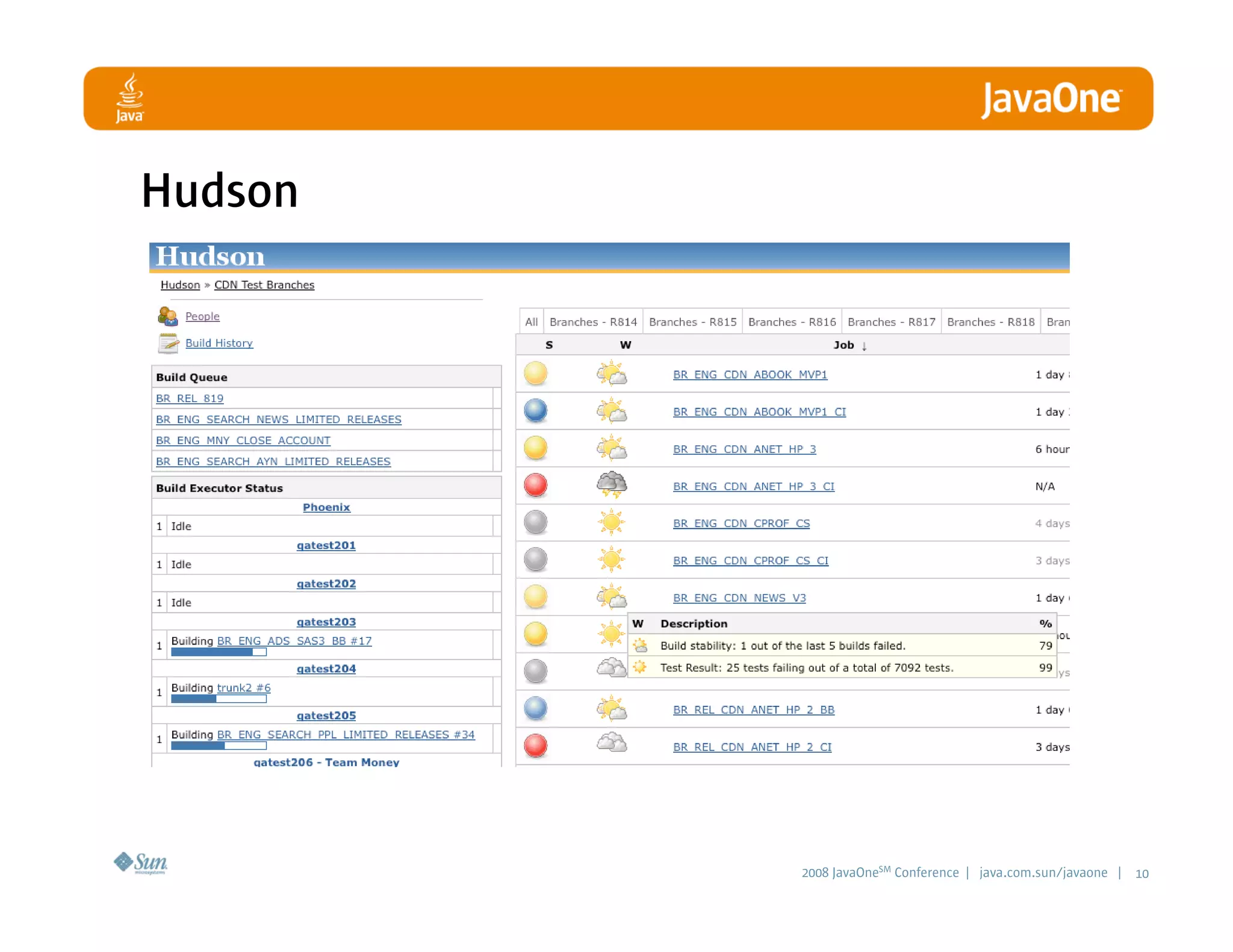Open job BR_ENG_CDN_ABOOK_MVP1
This screenshot has height=952, width=1233.
point(750,375)
